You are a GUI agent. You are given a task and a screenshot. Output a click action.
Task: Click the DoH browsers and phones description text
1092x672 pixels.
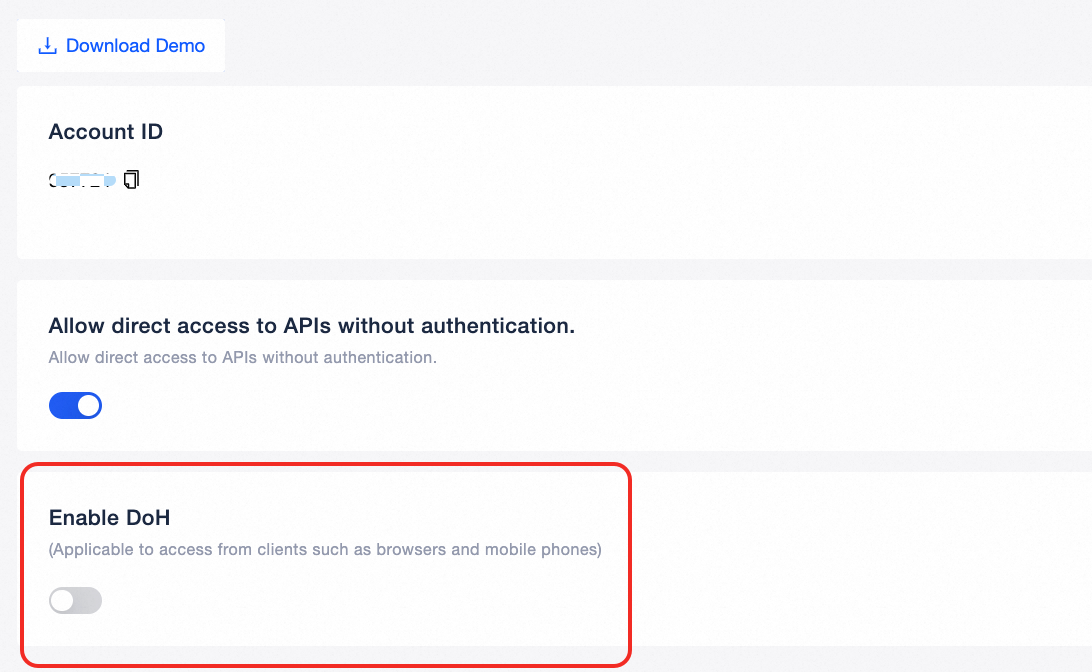[325, 549]
